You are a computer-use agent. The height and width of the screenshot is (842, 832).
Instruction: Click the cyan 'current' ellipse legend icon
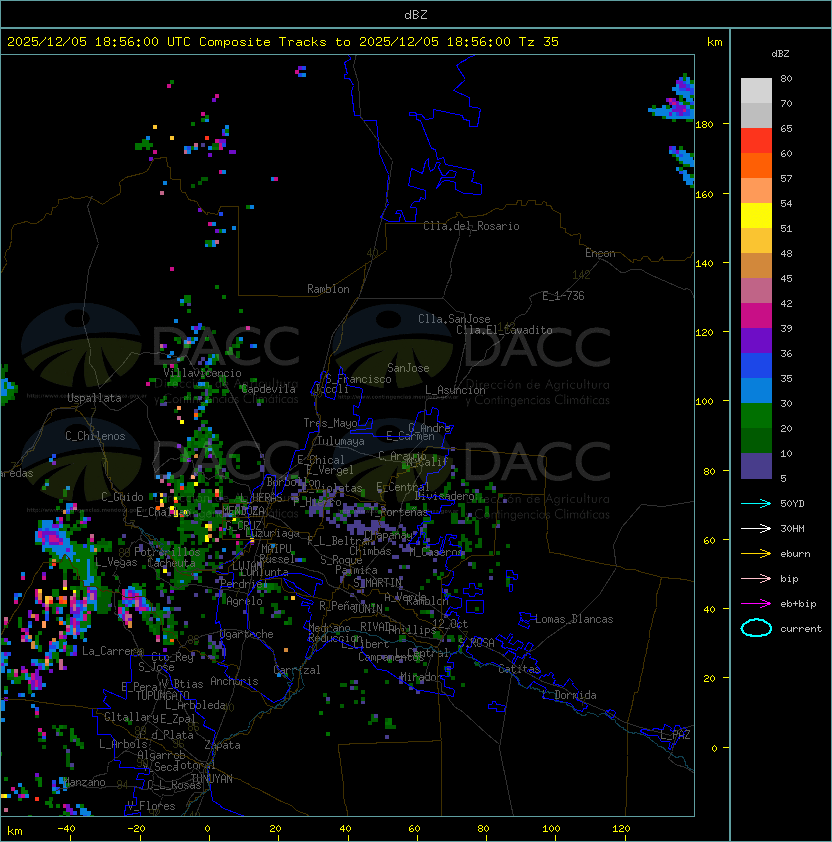[756, 628]
